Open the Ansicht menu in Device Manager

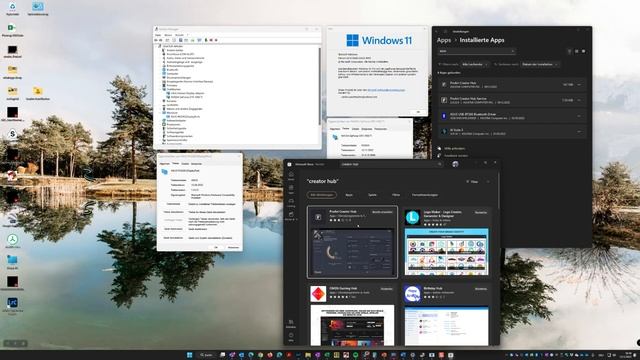pyautogui.click(x=180, y=35)
